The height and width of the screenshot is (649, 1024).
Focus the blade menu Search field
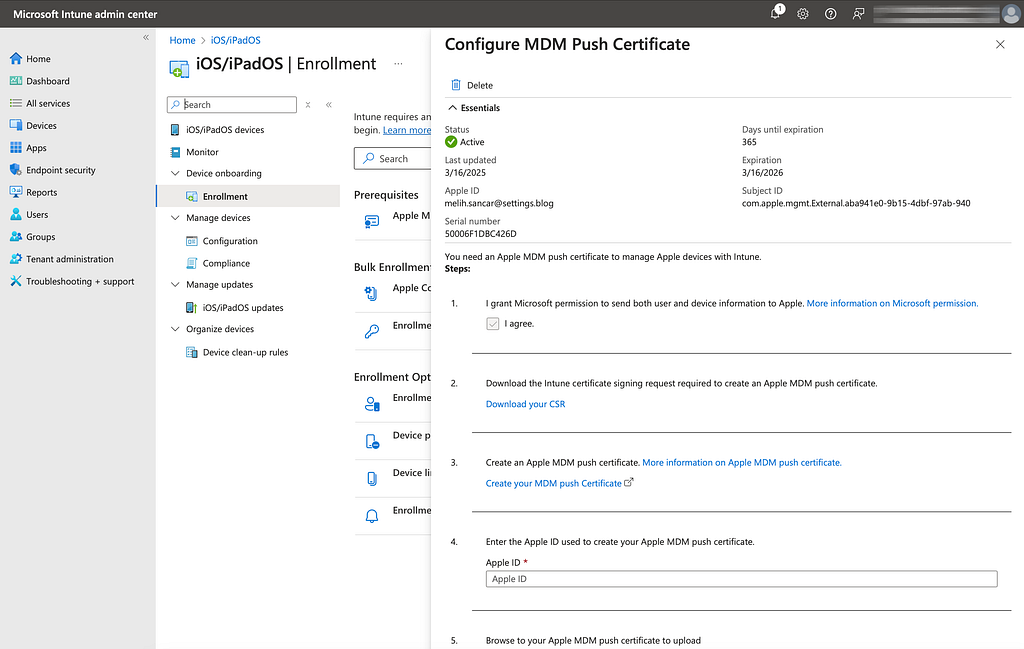click(x=232, y=104)
